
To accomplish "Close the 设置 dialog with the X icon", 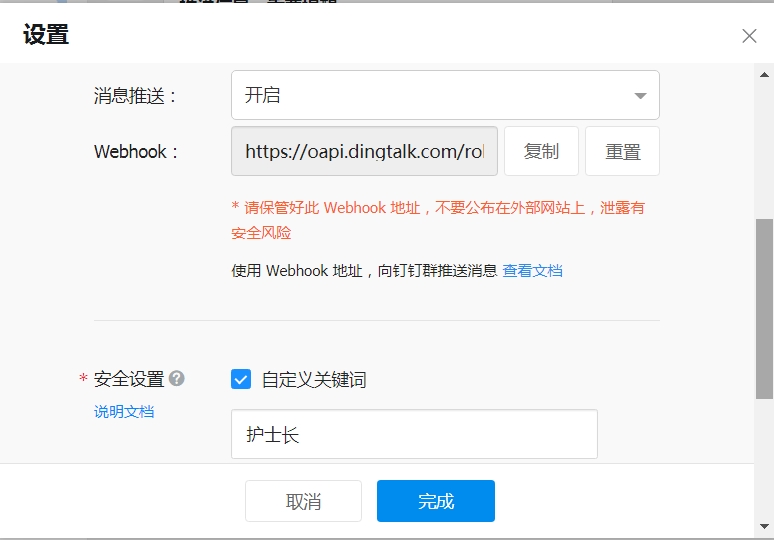I will click(x=749, y=36).
